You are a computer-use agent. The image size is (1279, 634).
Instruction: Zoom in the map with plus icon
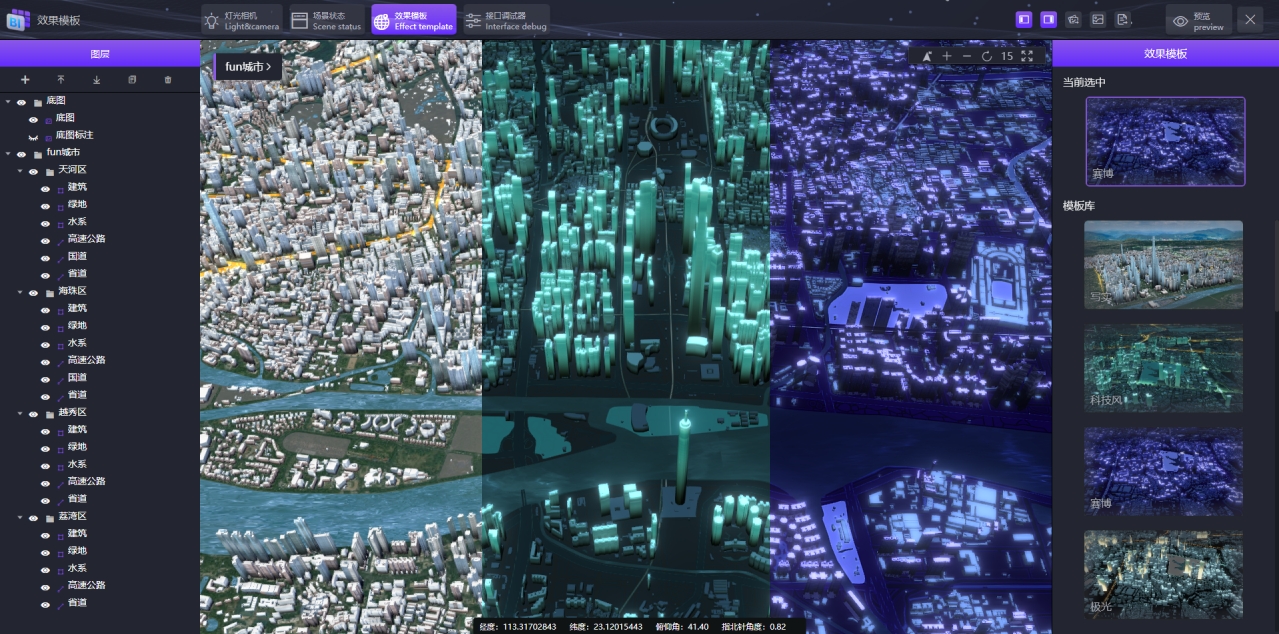[x=947, y=56]
